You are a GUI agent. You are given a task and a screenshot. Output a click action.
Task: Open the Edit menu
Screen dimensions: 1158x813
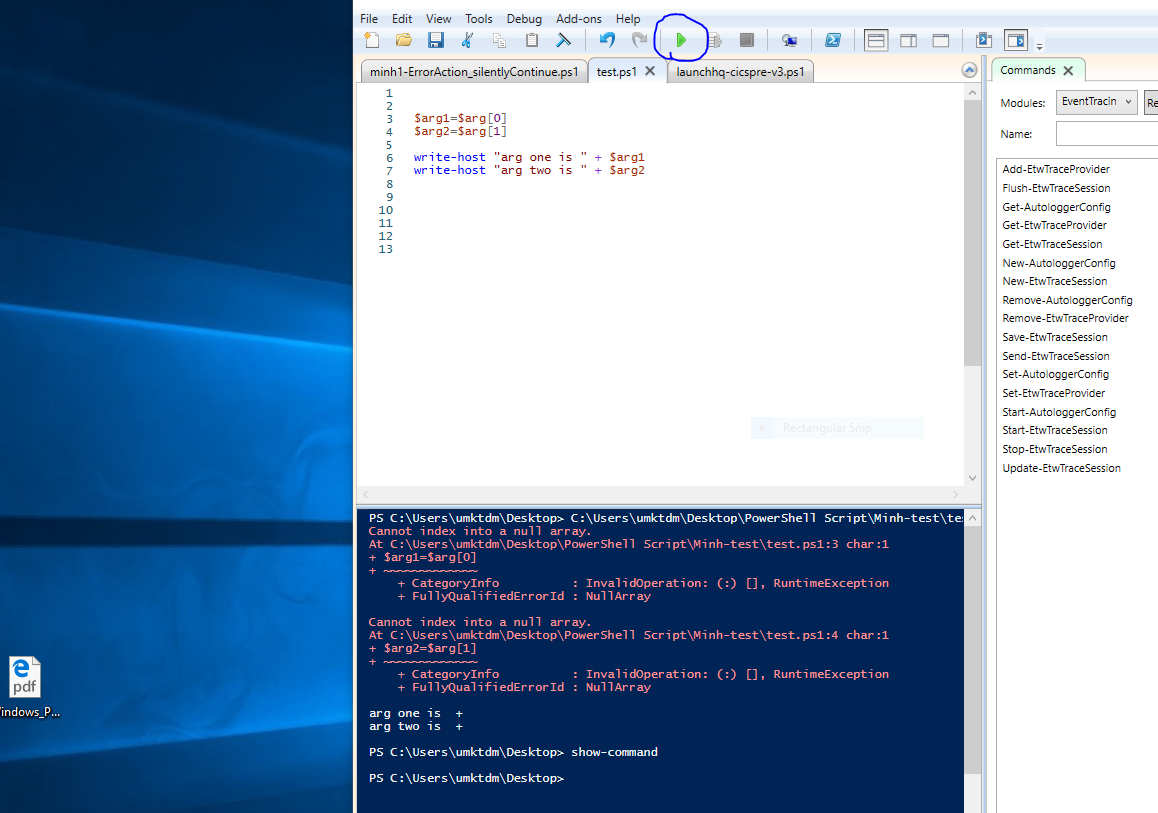pyautogui.click(x=402, y=18)
